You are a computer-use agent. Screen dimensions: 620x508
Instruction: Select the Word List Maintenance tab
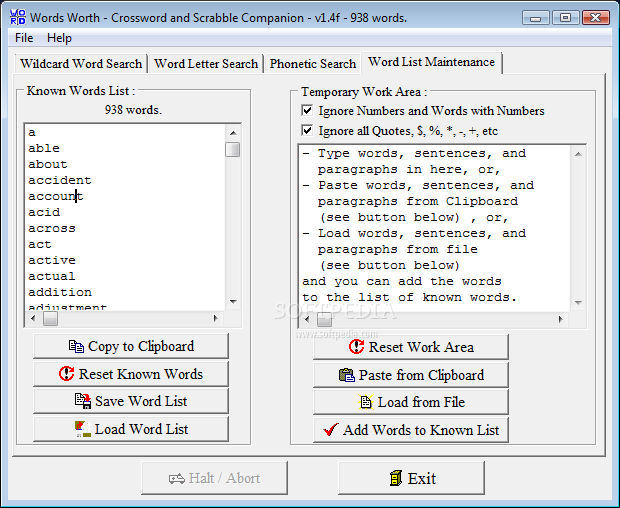431,62
